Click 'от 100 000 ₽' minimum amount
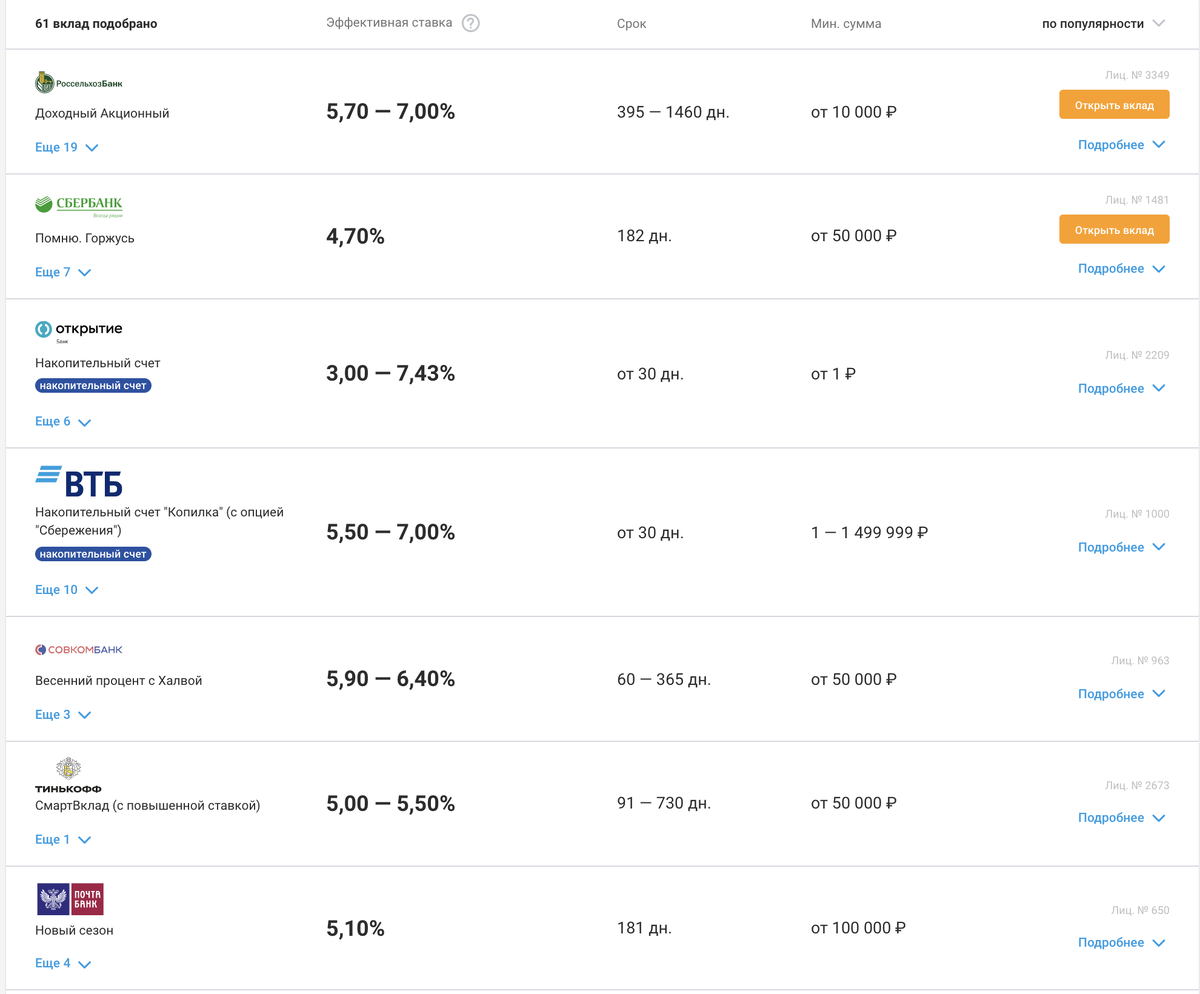Viewport: 1200px width, 994px height. 859,929
